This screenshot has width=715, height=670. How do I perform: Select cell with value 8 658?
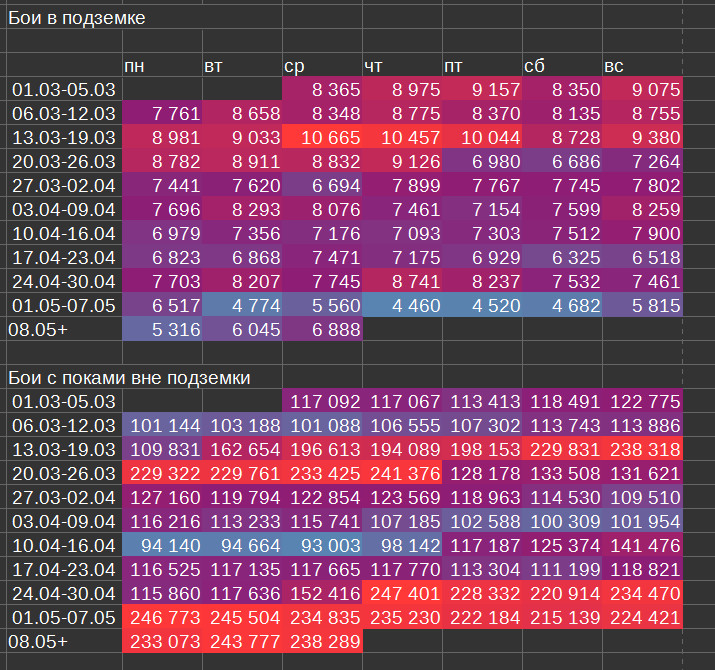point(242,113)
